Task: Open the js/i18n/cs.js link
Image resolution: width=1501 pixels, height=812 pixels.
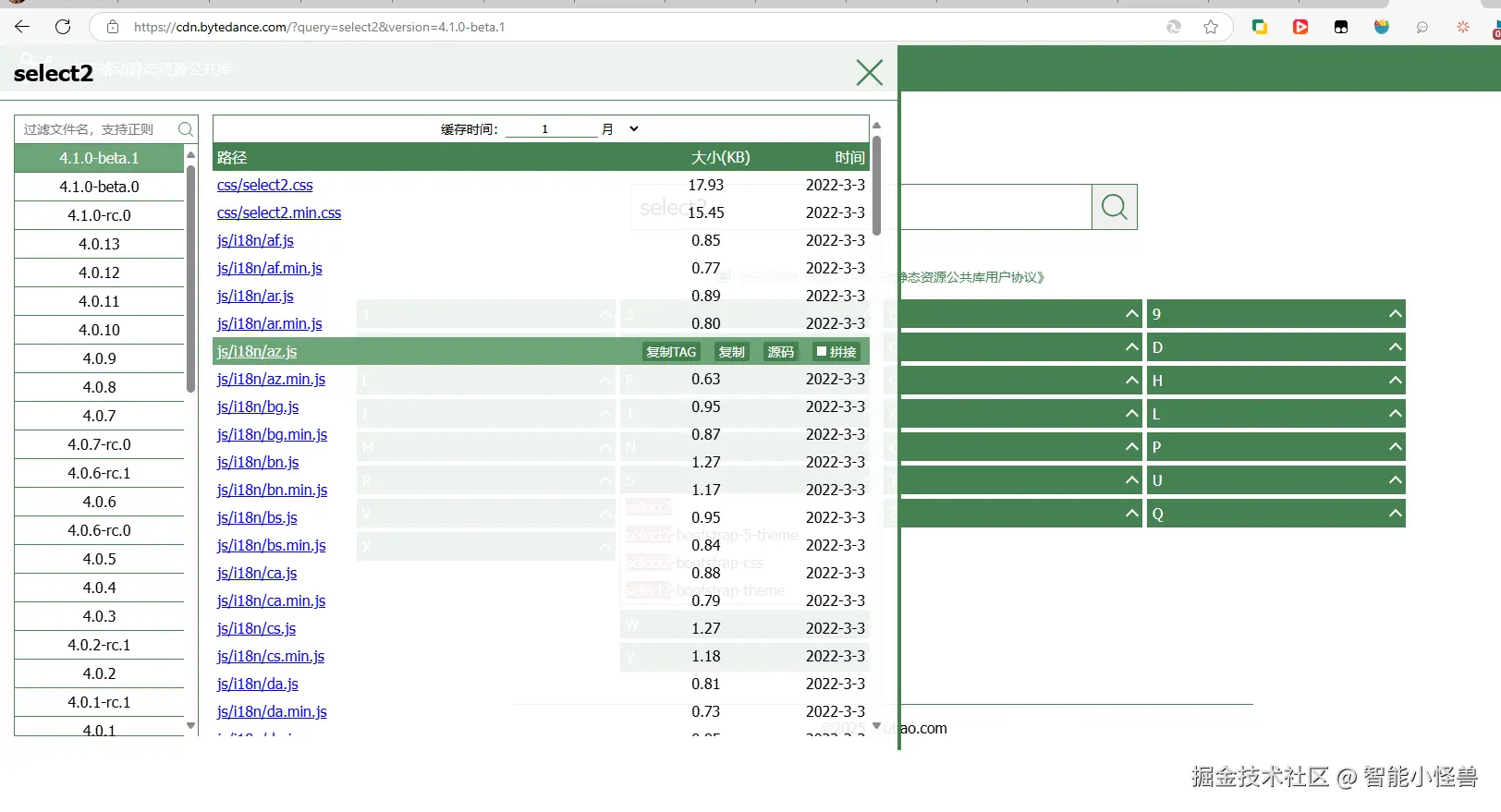Action: pos(257,628)
